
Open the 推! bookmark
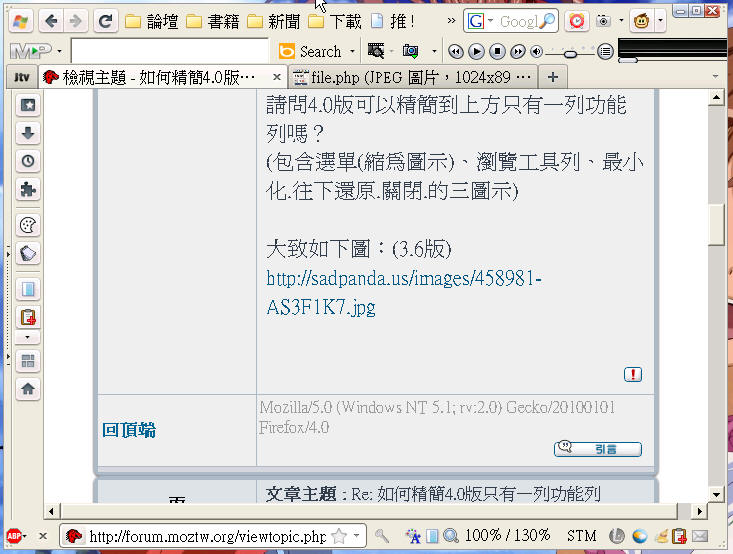393,22
